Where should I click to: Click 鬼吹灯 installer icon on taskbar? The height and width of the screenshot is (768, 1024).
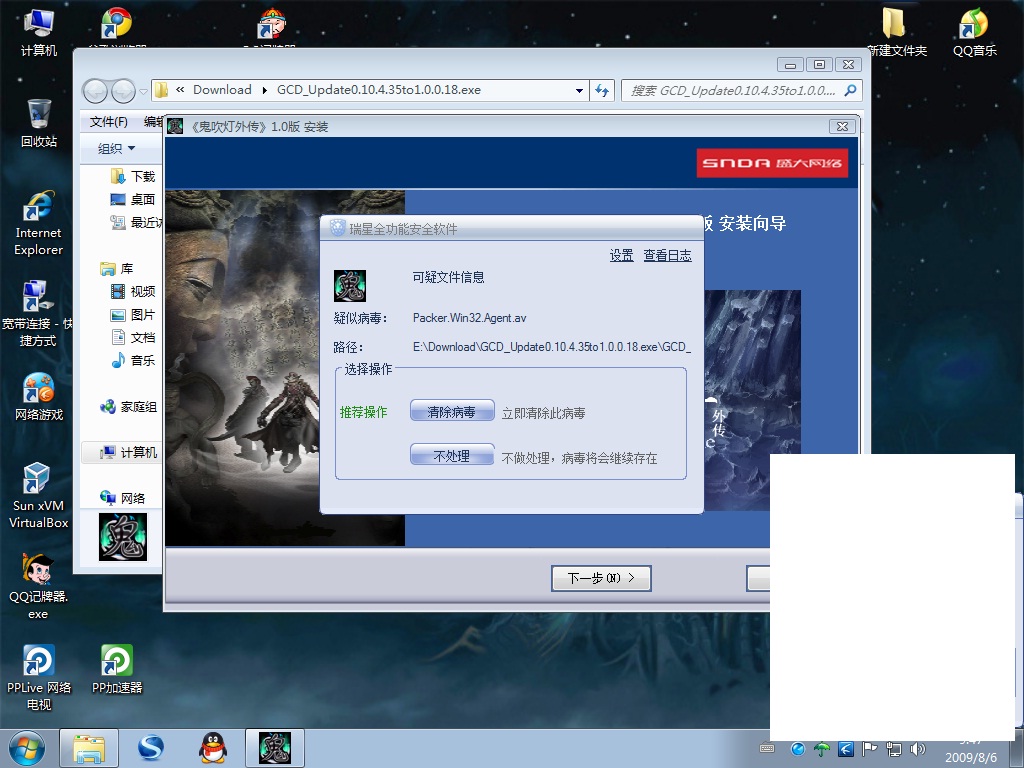coord(275,748)
